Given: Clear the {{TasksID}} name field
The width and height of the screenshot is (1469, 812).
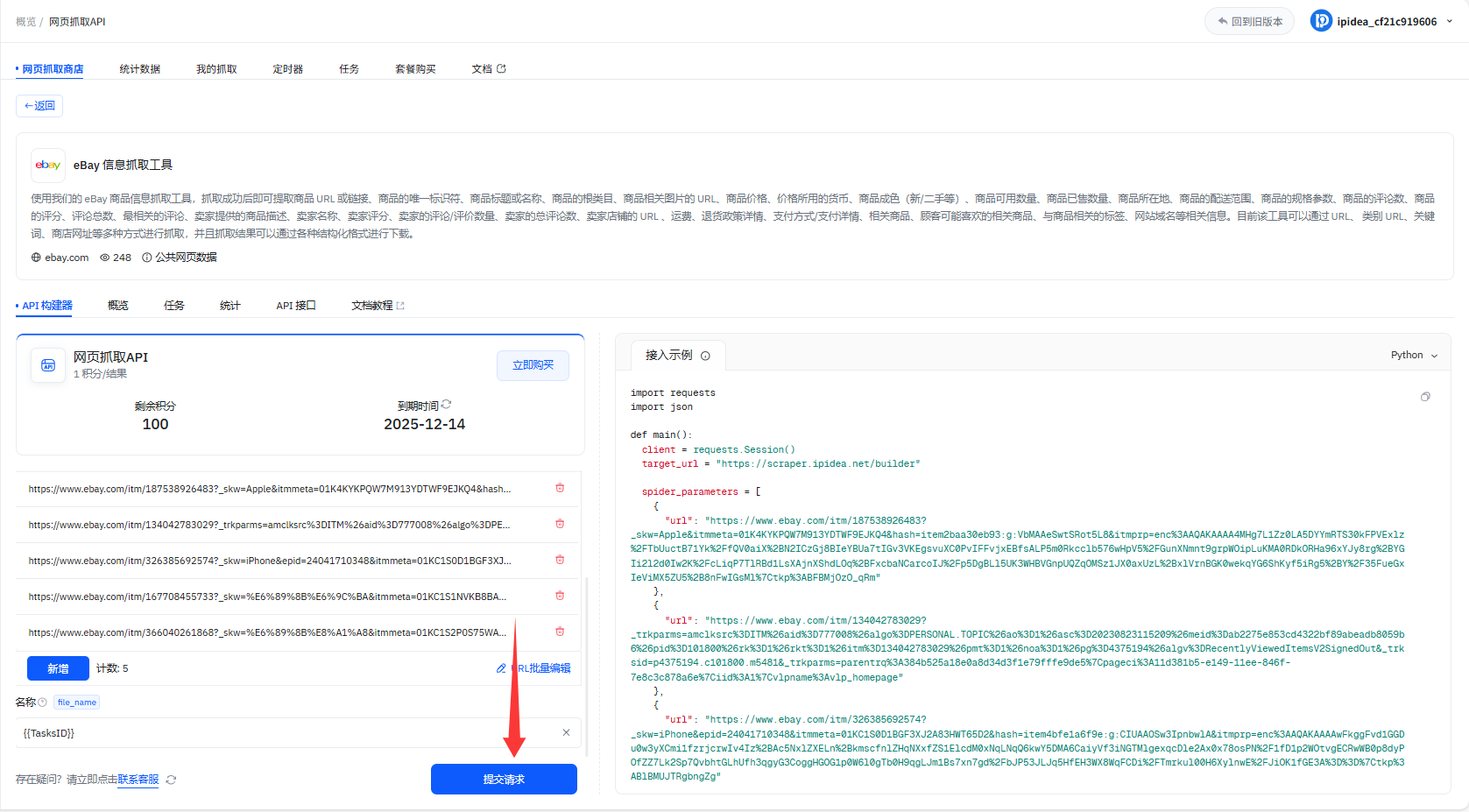Looking at the screenshot, I should pyautogui.click(x=566, y=732).
